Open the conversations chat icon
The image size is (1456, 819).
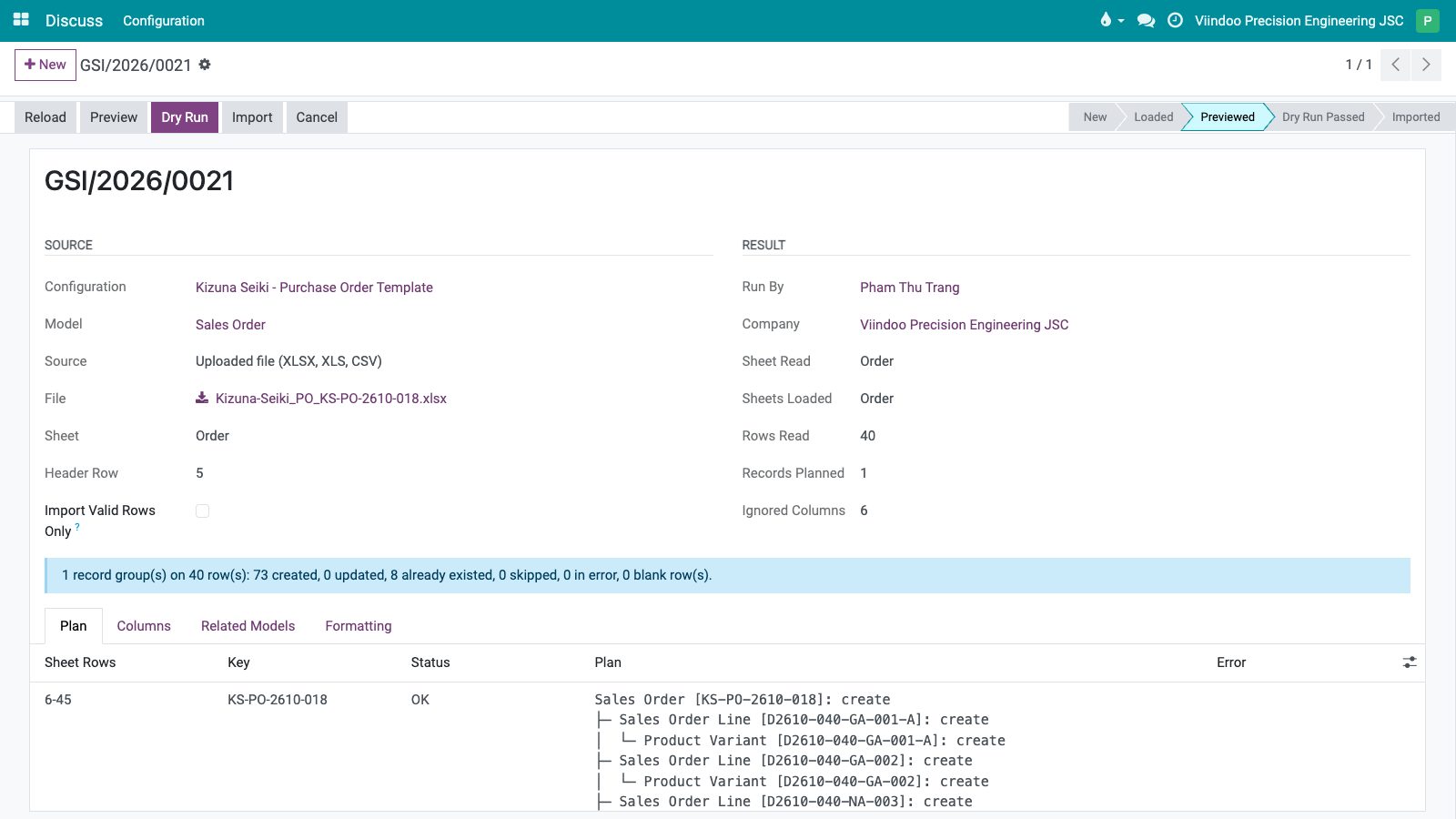coord(1146,20)
